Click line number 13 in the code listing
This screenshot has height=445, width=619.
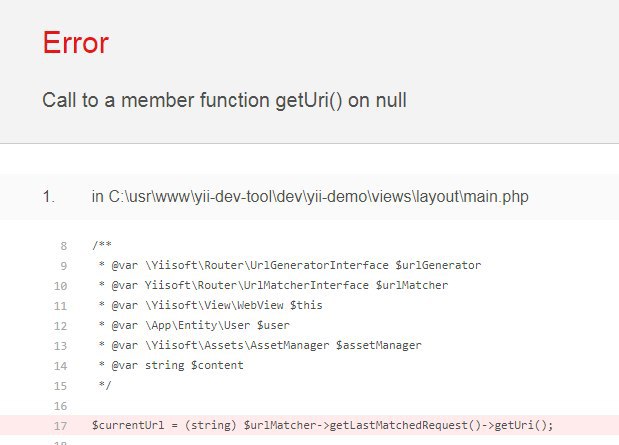[60, 346]
